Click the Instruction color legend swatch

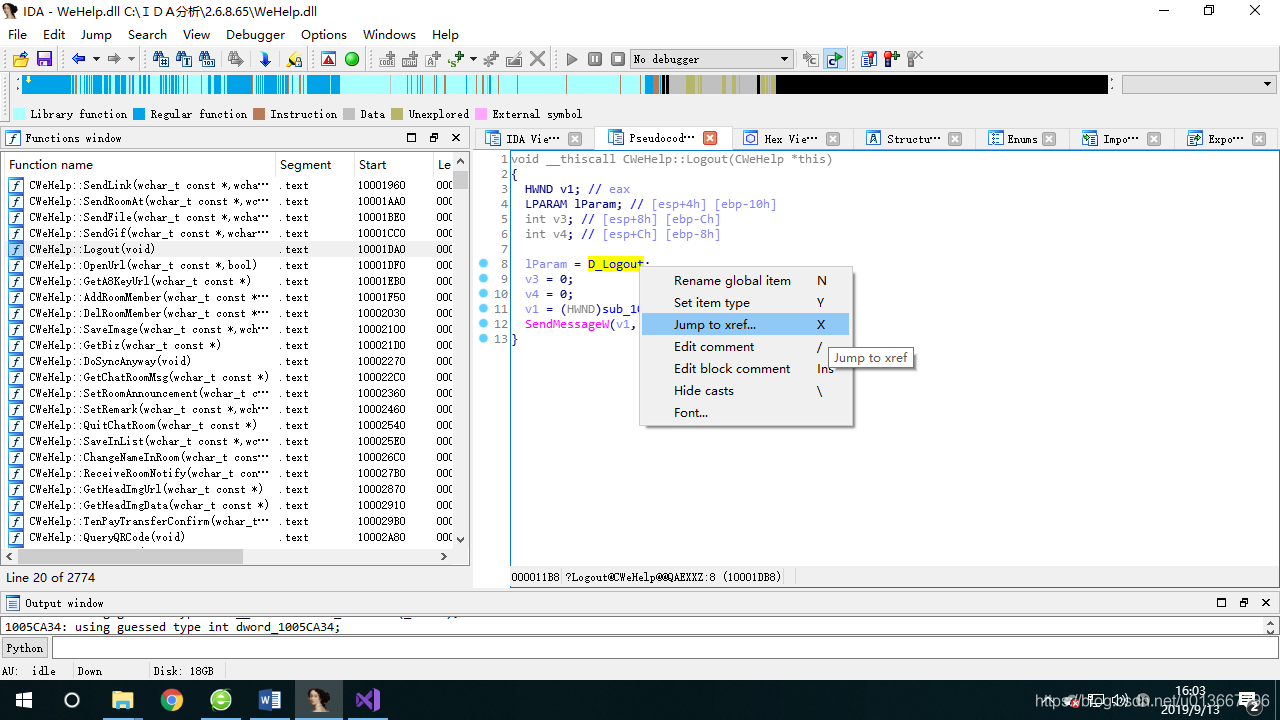tap(259, 114)
